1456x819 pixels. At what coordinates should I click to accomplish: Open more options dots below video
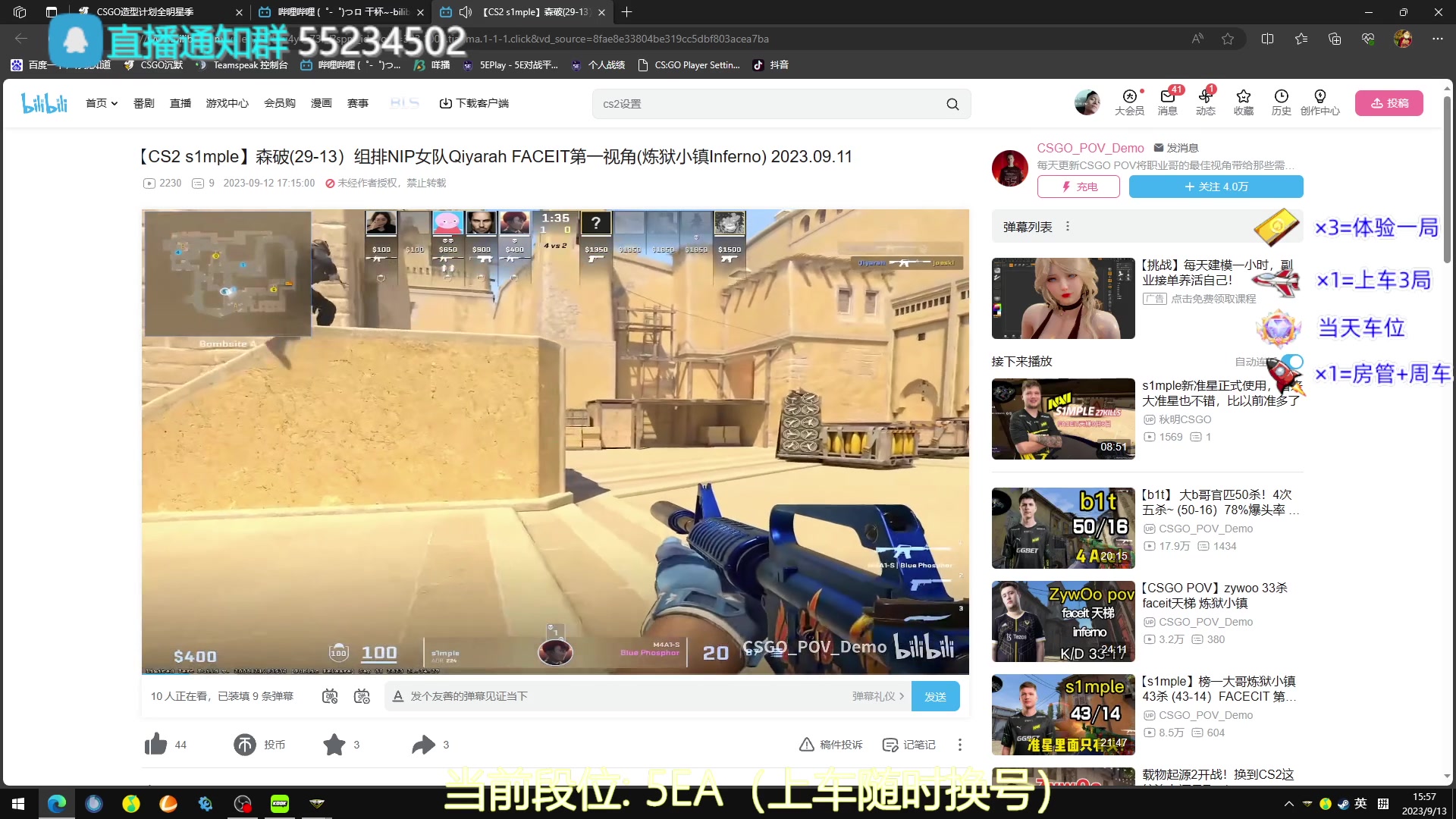pyautogui.click(x=960, y=745)
